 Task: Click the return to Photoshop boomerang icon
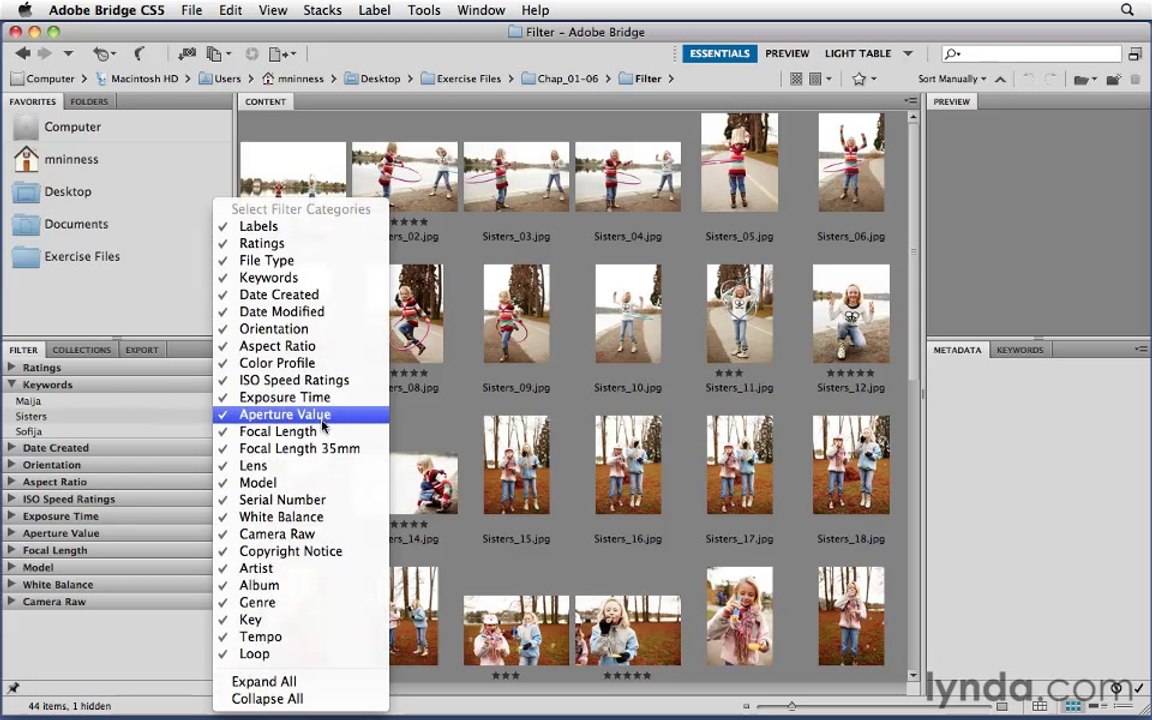[139, 54]
